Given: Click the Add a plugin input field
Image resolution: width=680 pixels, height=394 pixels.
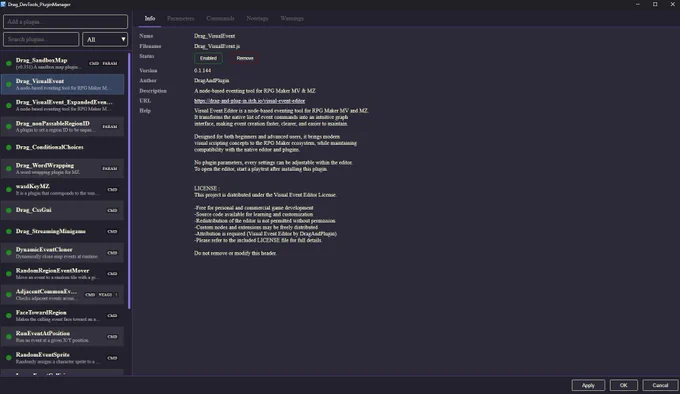Looking at the screenshot, I should (x=65, y=22).
